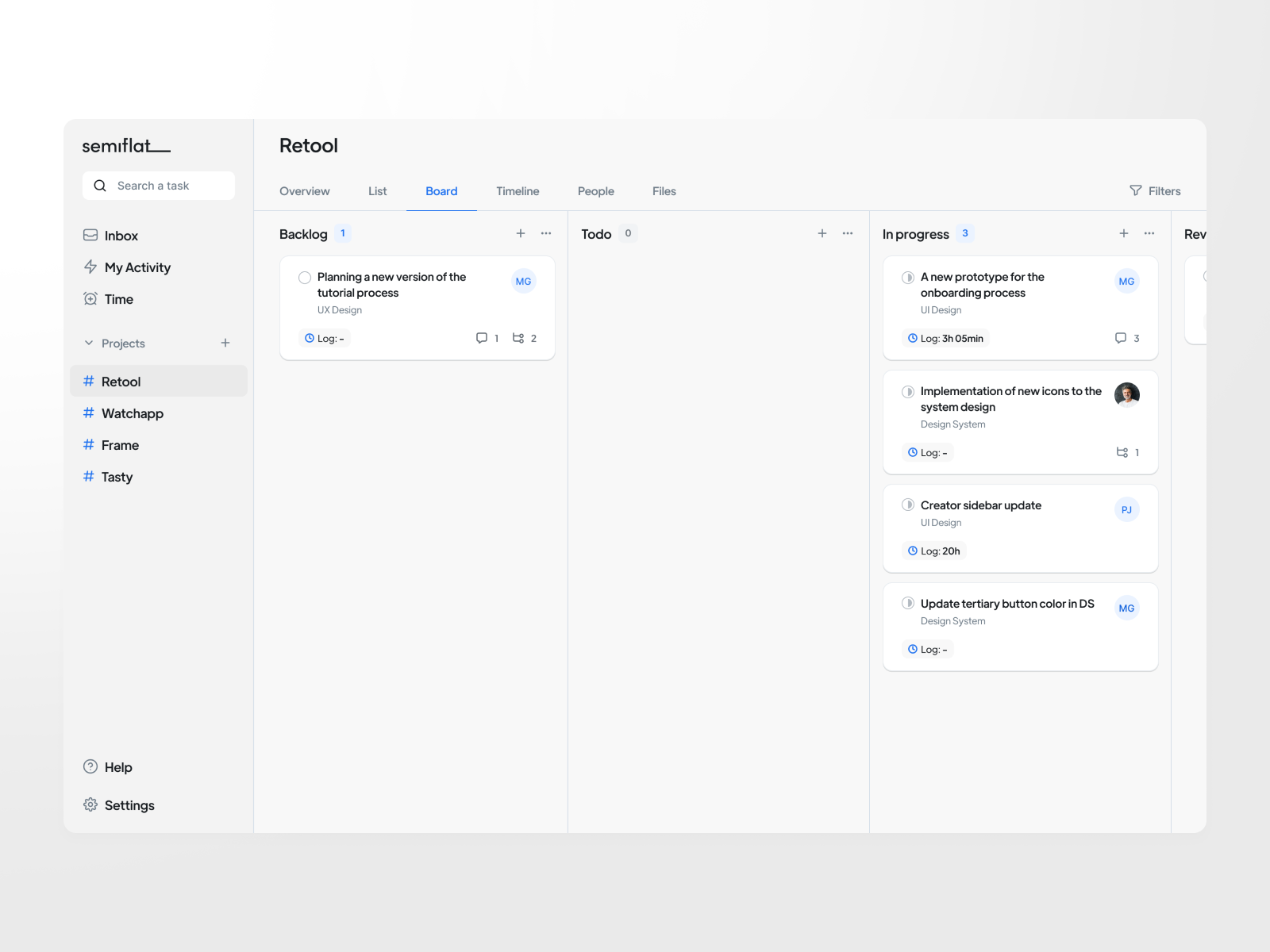1270x952 pixels.
Task: Create a new project with the plus button
Action: (225, 343)
